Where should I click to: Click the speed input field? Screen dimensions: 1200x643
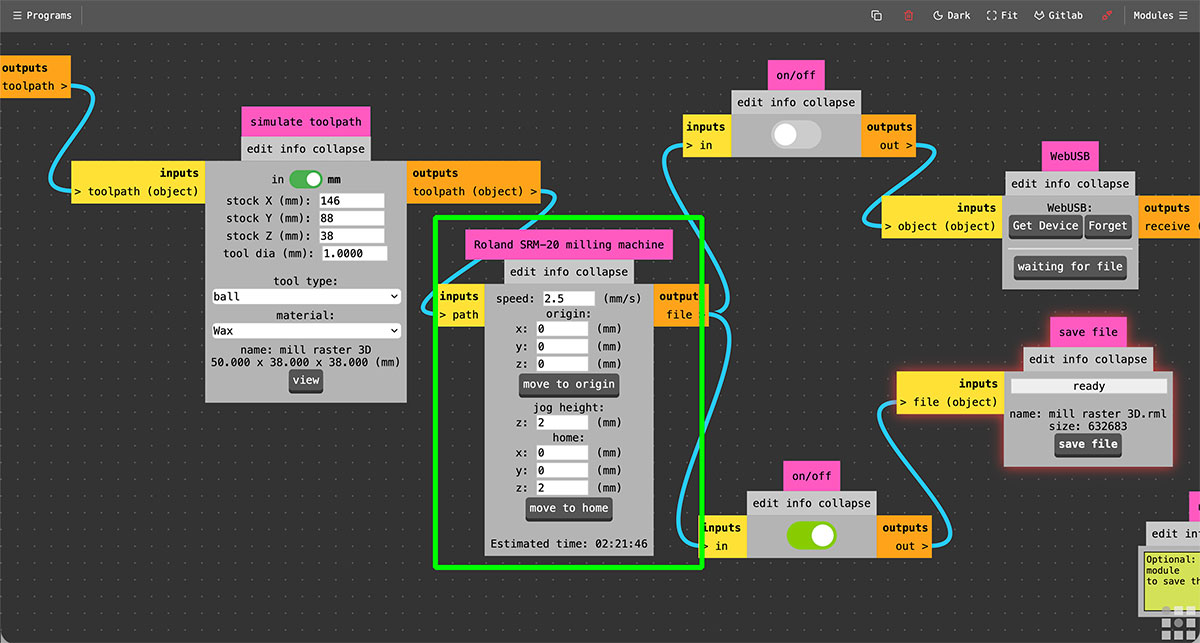568,298
